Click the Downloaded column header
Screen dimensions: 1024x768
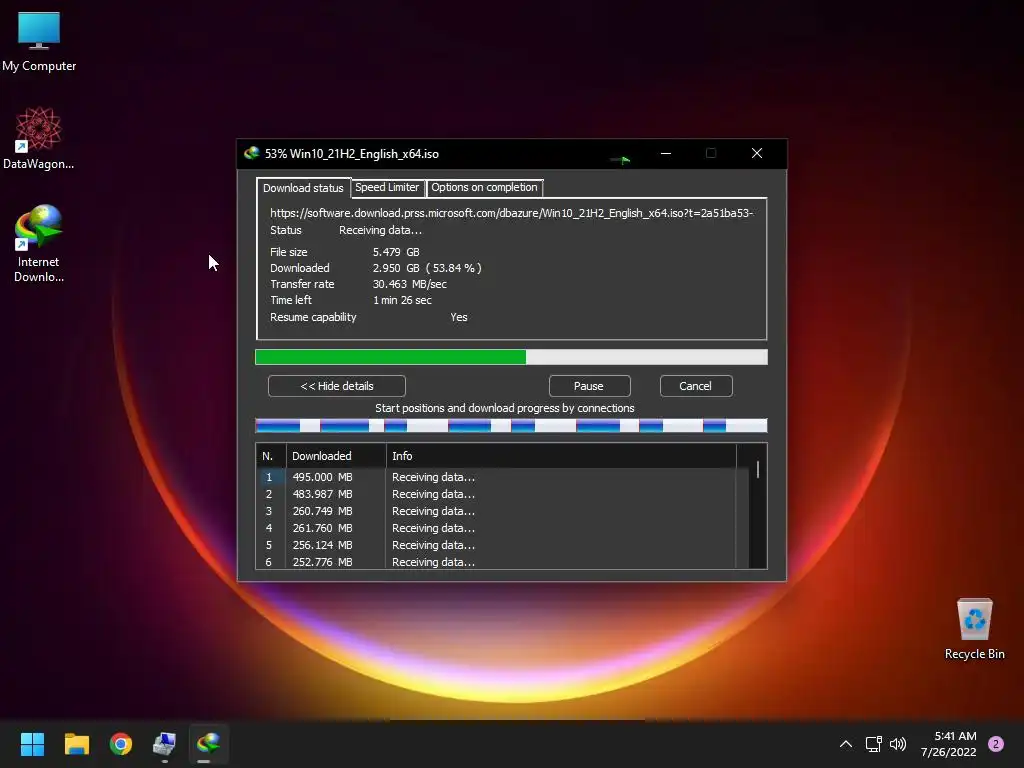[x=336, y=456]
